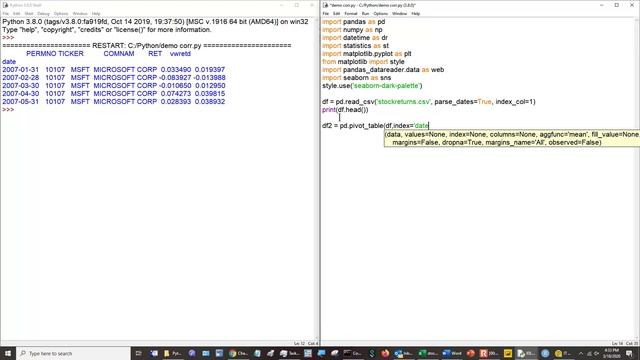Open Edit menu in Python Shell window
This screenshot has height=360, width=640.
click(16, 13)
